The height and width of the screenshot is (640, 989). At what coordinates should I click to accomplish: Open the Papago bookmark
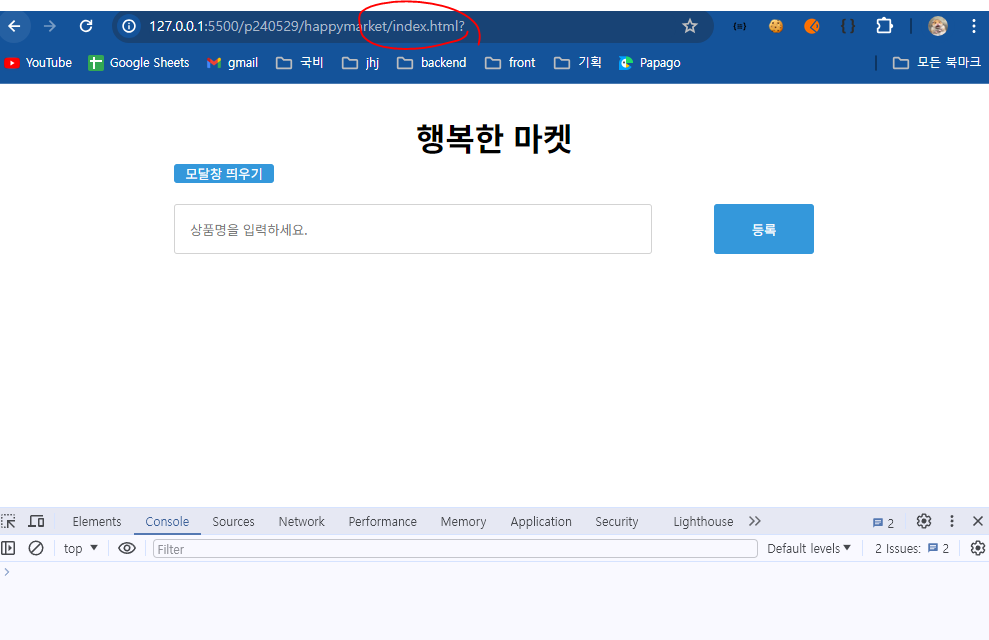click(650, 62)
